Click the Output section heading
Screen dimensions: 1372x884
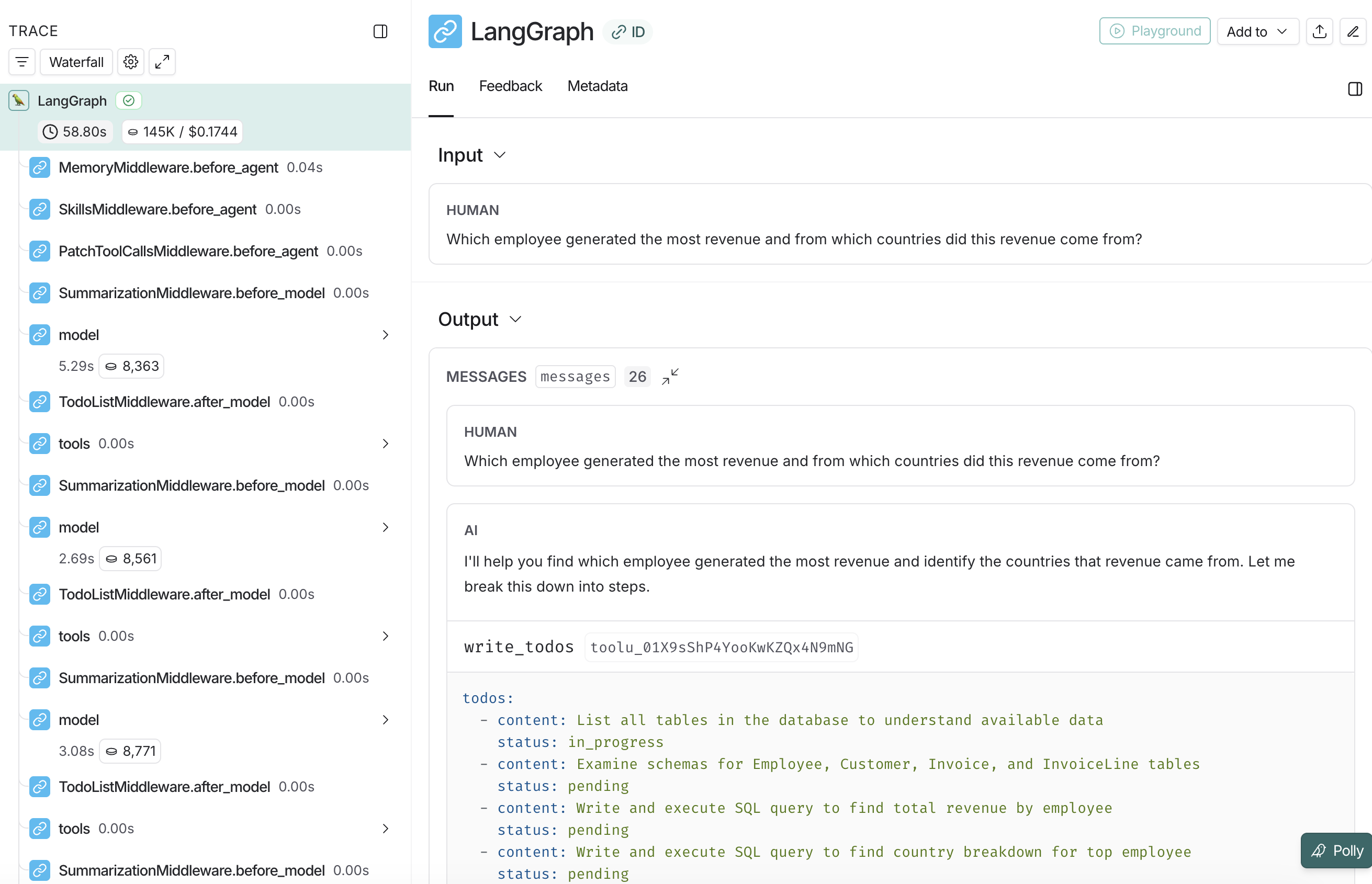click(x=468, y=319)
